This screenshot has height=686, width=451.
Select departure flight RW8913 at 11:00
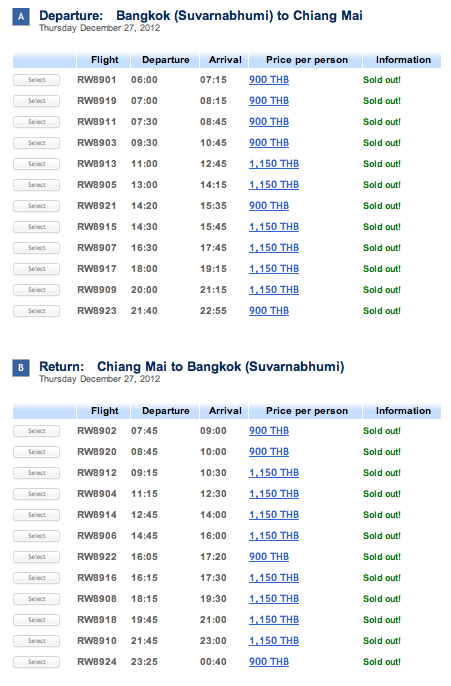pos(36,164)
